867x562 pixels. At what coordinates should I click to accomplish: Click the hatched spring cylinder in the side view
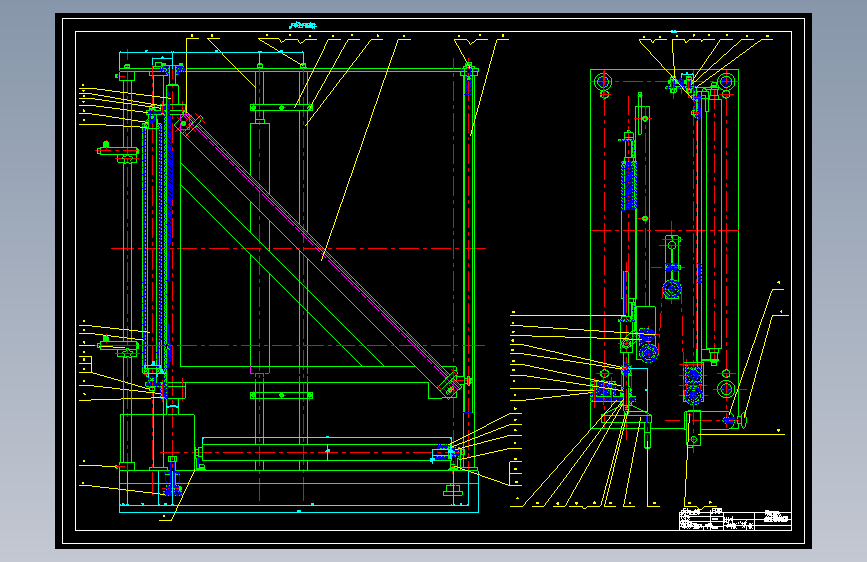[629, 185]
